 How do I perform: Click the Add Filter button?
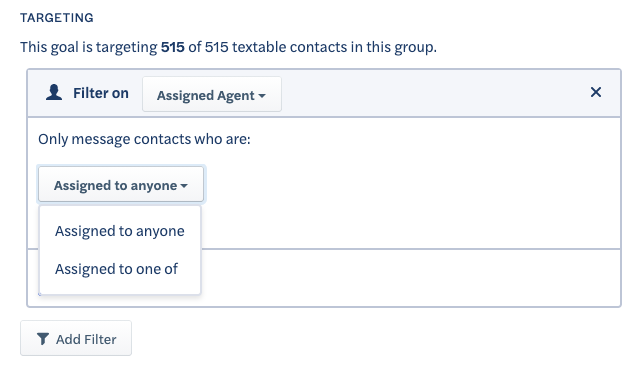tap(76, 338)
